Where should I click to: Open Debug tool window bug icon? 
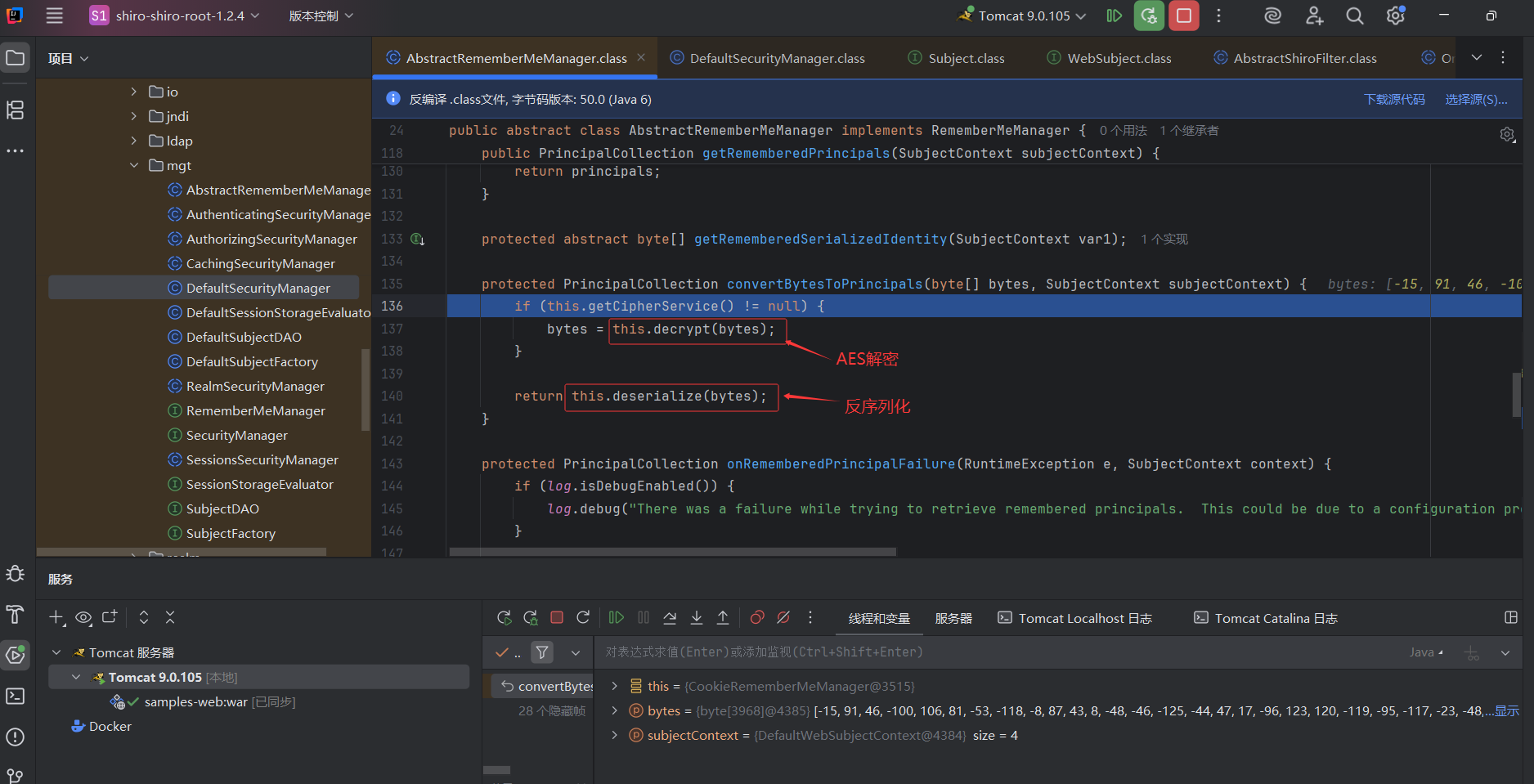tap(15, 574)
